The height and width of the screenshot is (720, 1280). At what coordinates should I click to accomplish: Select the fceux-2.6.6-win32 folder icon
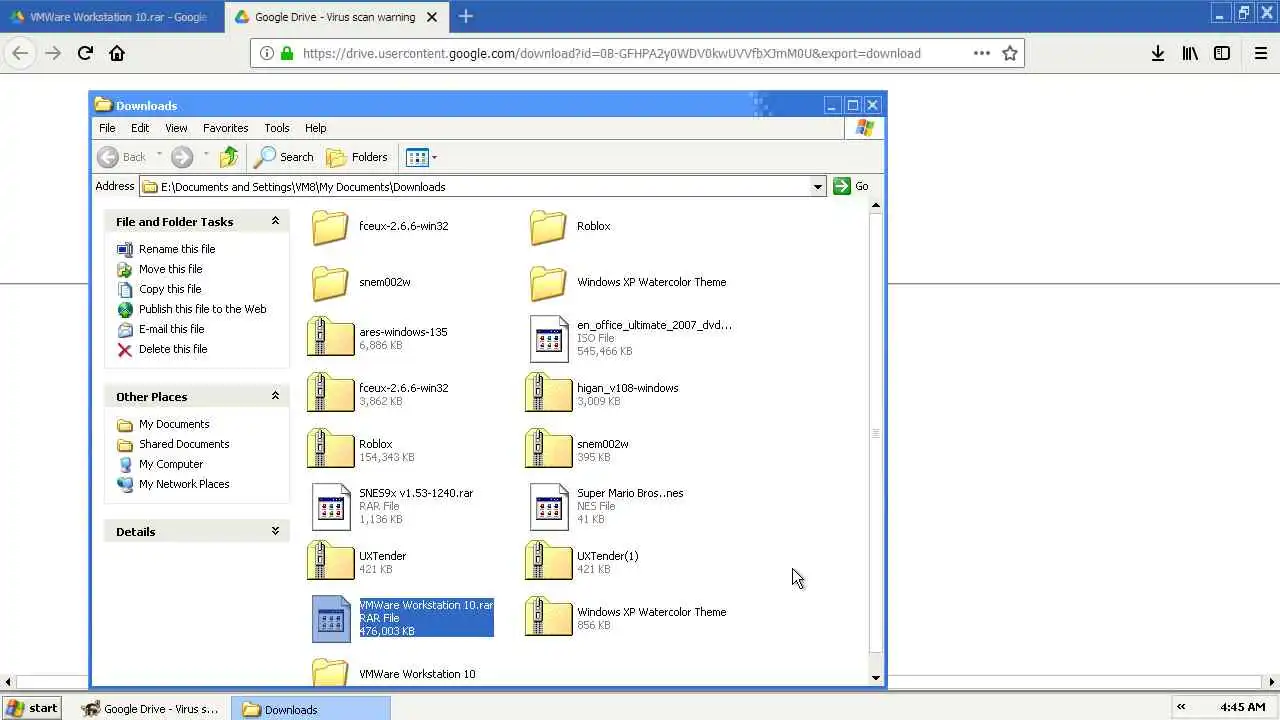click(x=330, y=227)
